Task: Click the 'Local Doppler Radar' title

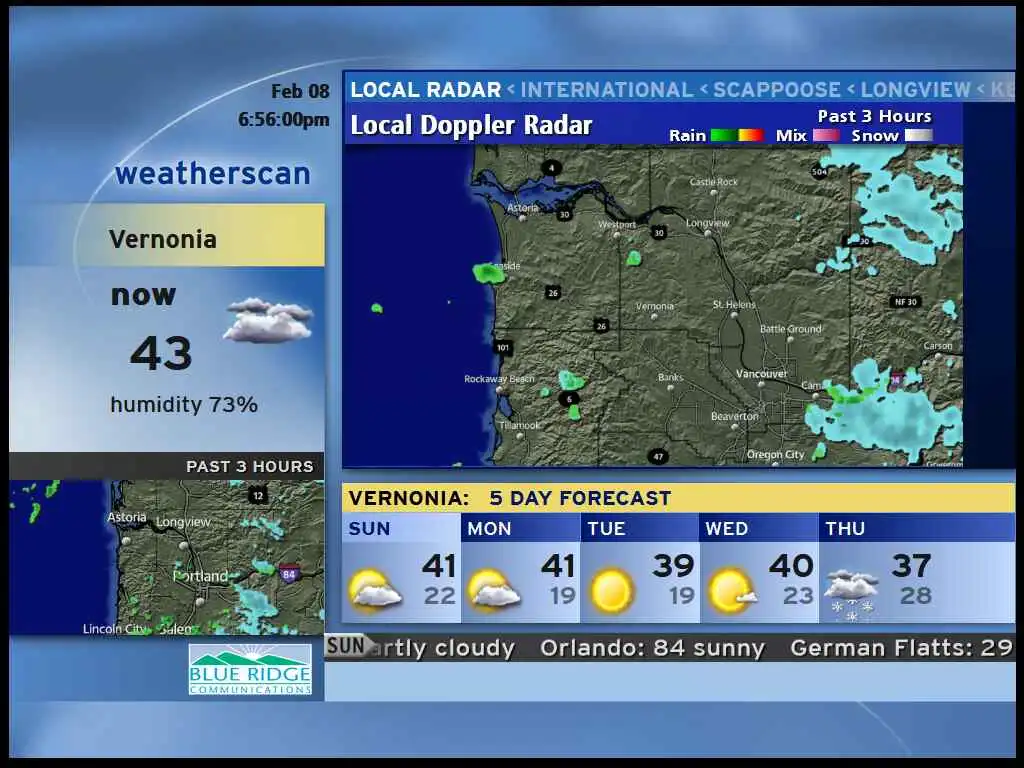Action: coord(472,125)
